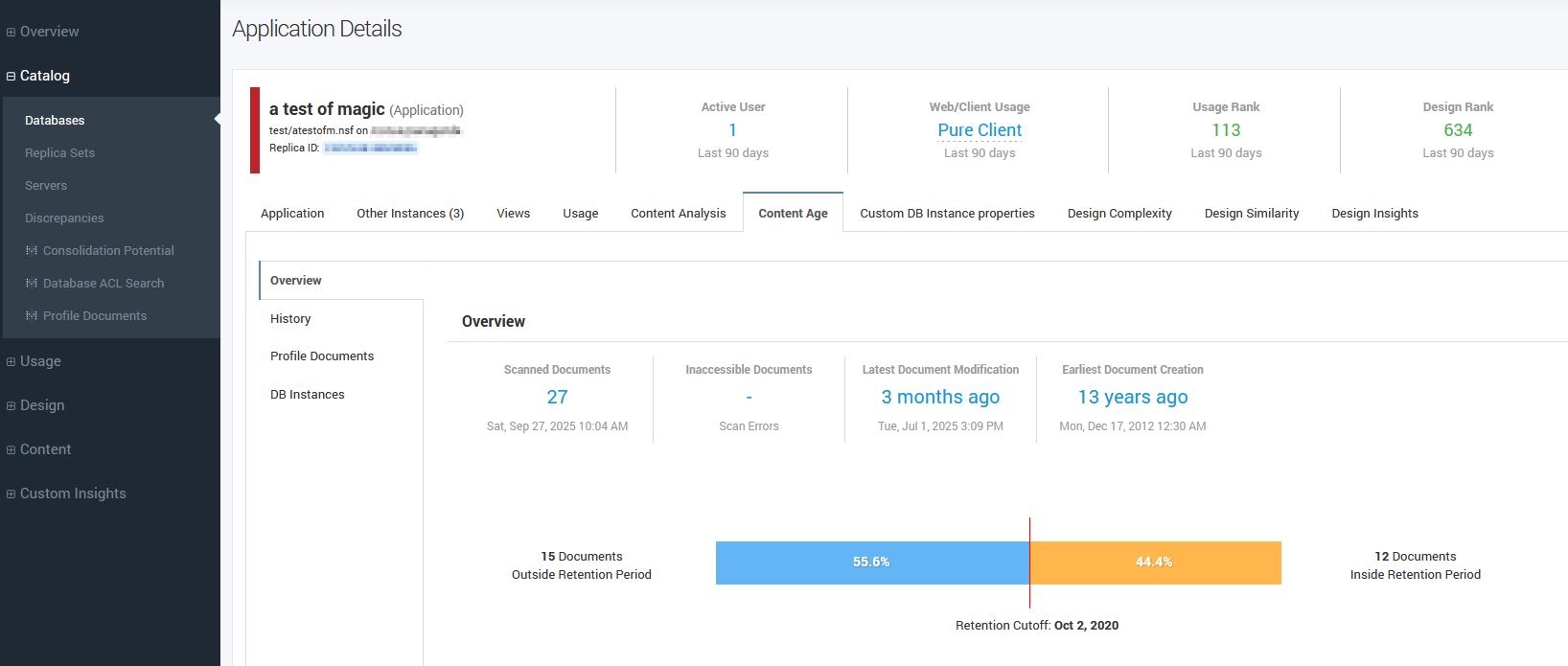The height and width of the screenshot is (666, 1568).
Task: Collapse the Catalog section in sidebar
Action: pos(12,77)
